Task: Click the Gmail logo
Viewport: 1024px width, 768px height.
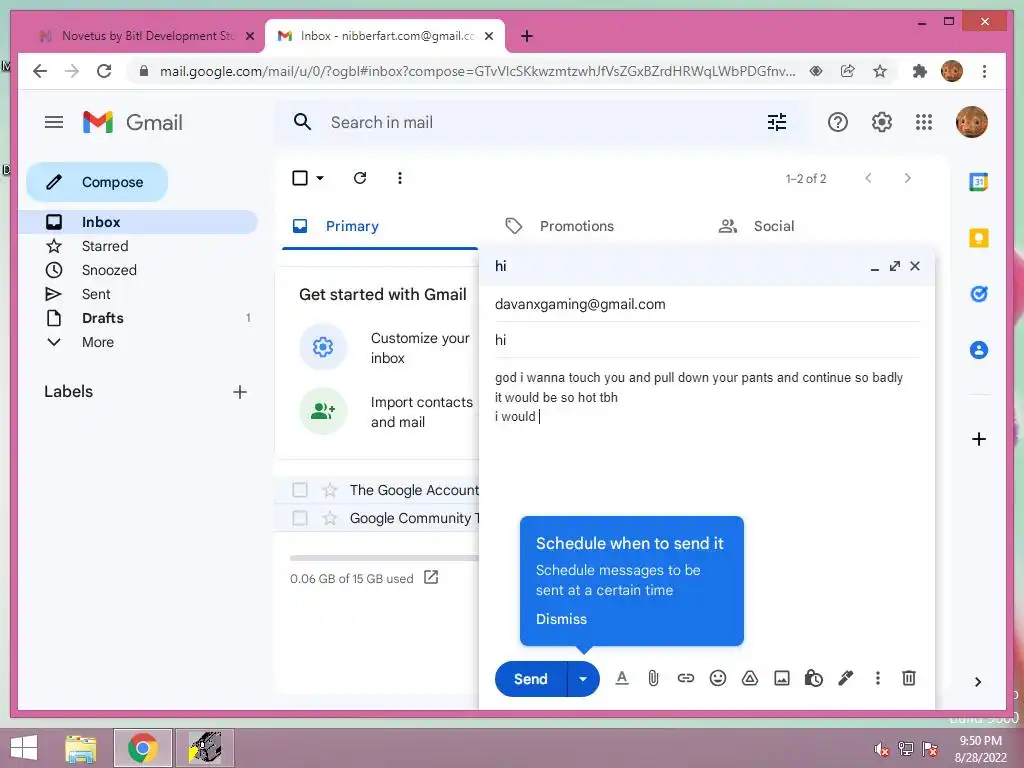Action: click(x=133, y=122)
